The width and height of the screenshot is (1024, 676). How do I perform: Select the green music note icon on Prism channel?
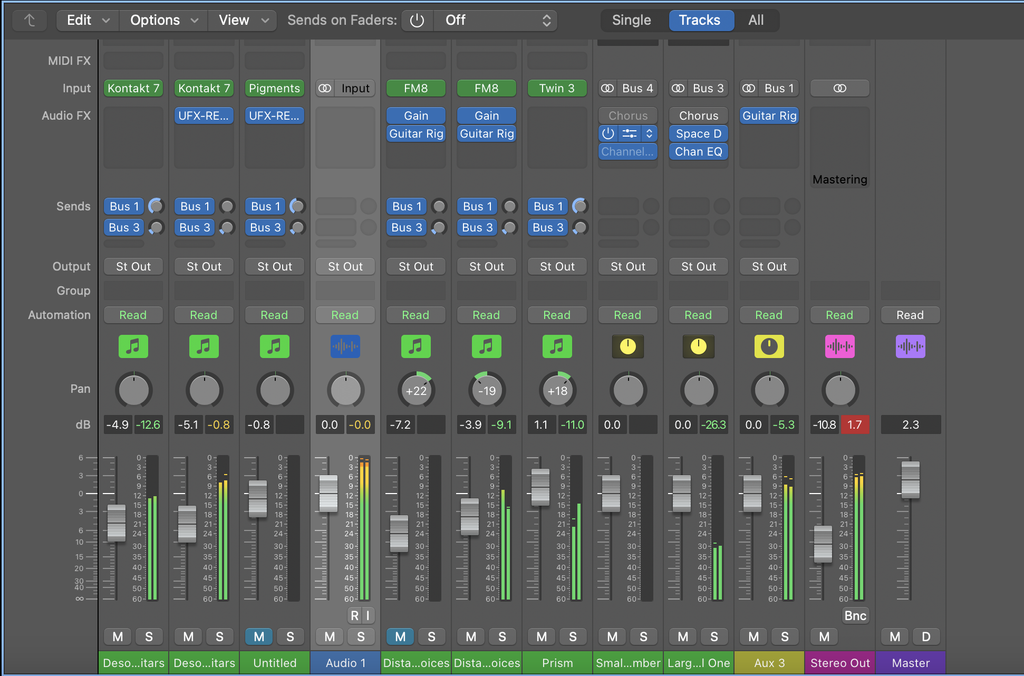coord(557,346)
